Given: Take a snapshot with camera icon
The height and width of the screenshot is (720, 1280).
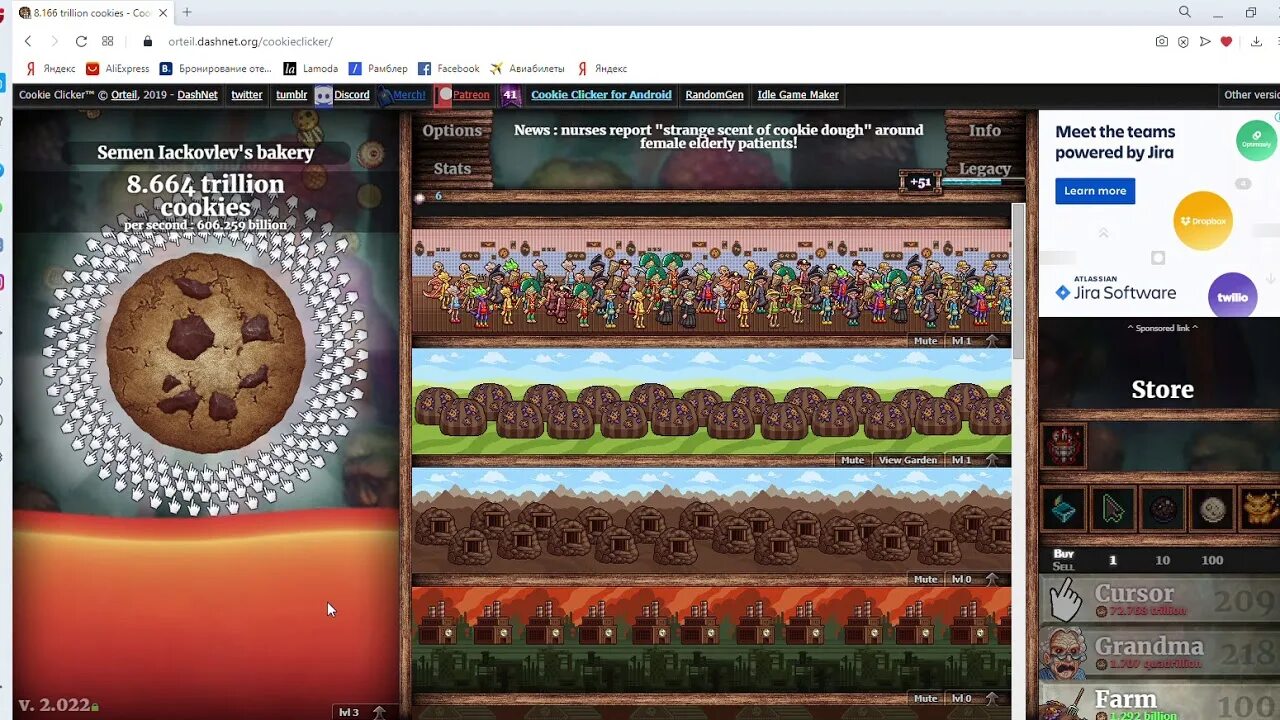Looking at the screenshot, I should click(x=1161, y=42).
